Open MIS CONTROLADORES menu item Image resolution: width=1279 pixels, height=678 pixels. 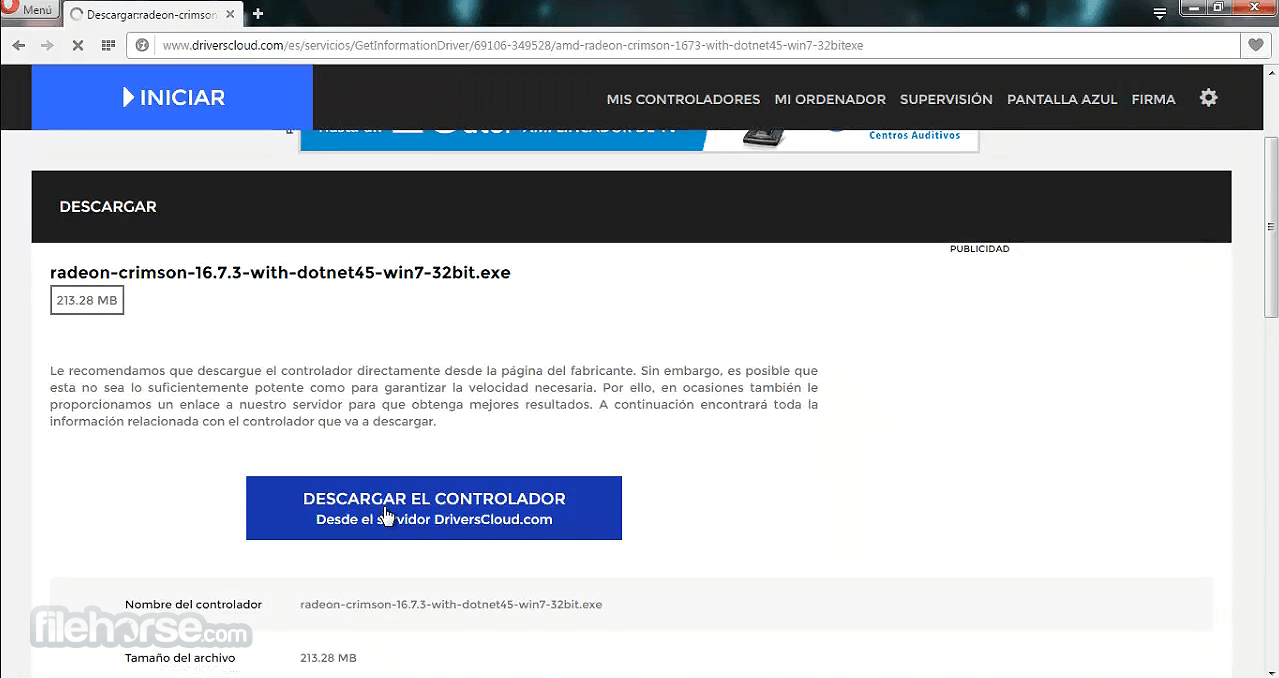coord(683,99)
